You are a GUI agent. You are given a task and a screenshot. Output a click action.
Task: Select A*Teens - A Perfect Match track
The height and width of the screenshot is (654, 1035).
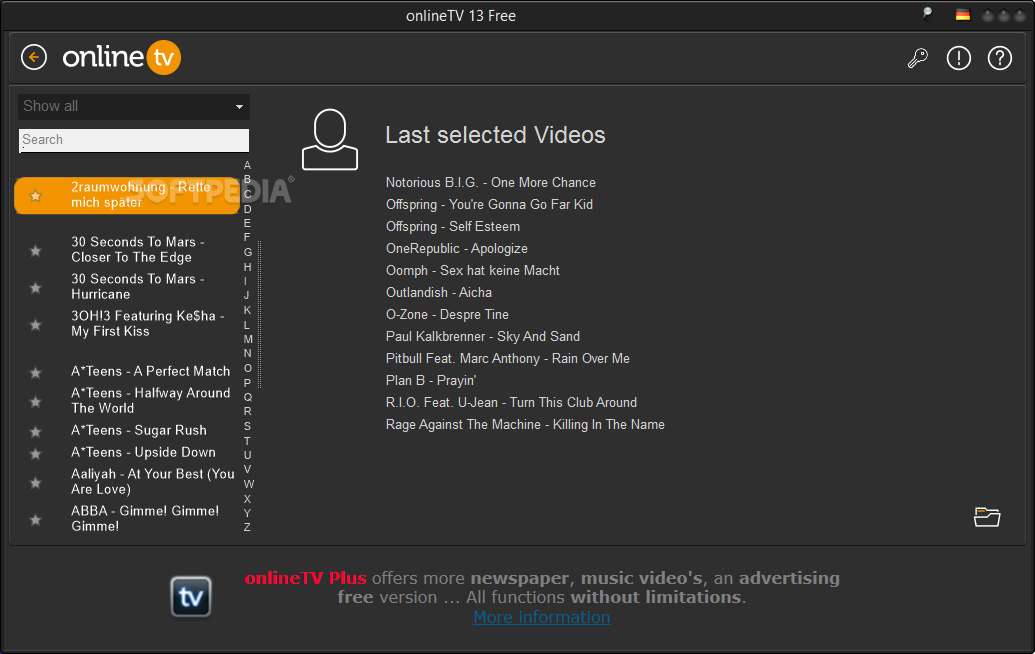pyautogui.click(x=150, y=372)
